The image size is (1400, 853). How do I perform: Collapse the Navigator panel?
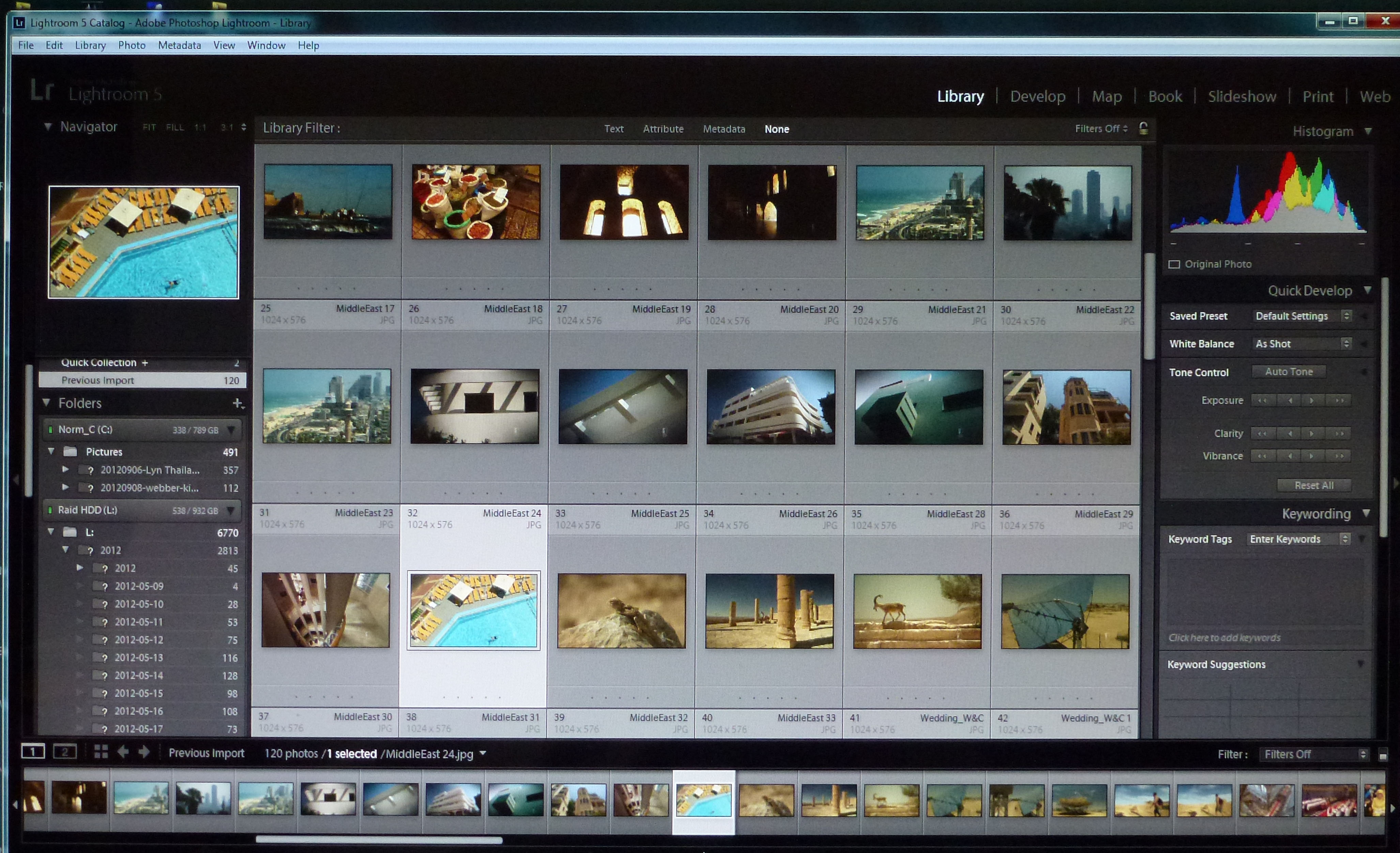tap(48, 127)
